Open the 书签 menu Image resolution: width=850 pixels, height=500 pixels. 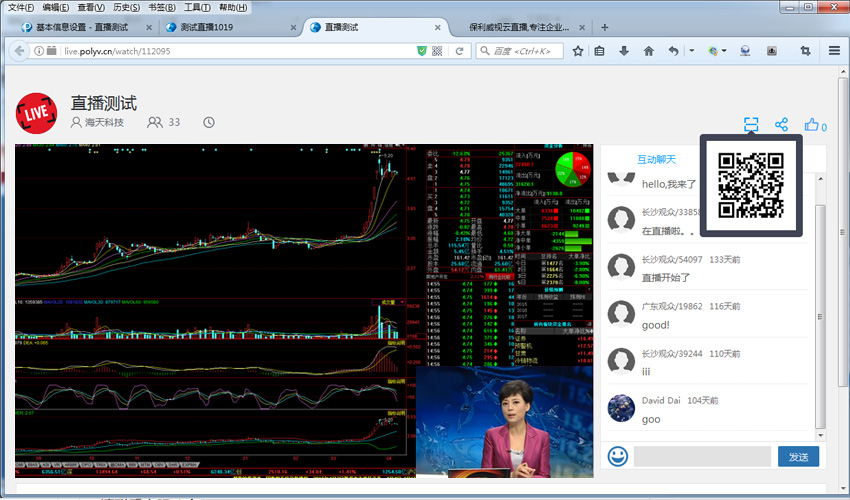[x=162, y=7]
